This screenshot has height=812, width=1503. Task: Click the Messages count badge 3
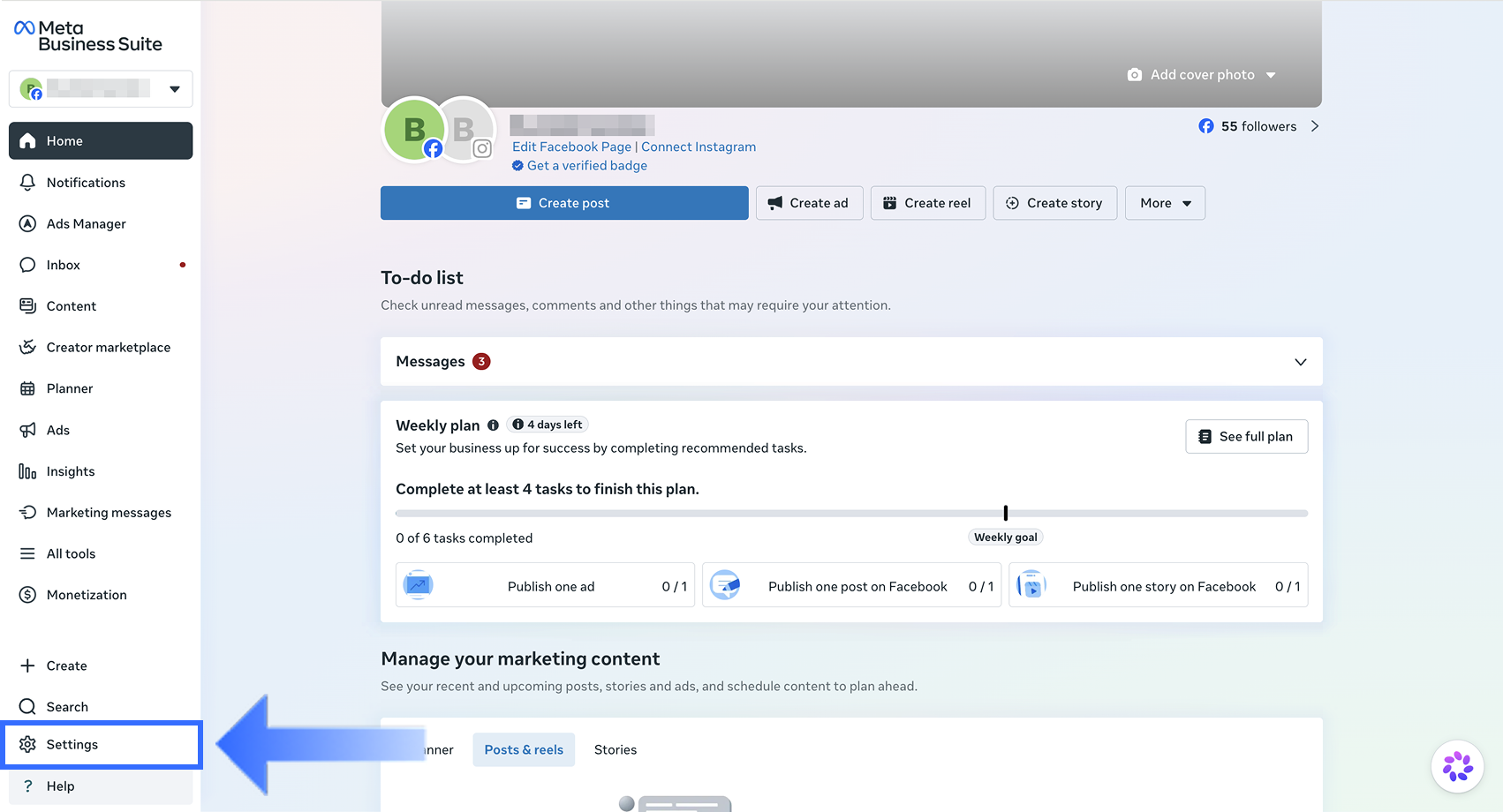tap(481, 362)
